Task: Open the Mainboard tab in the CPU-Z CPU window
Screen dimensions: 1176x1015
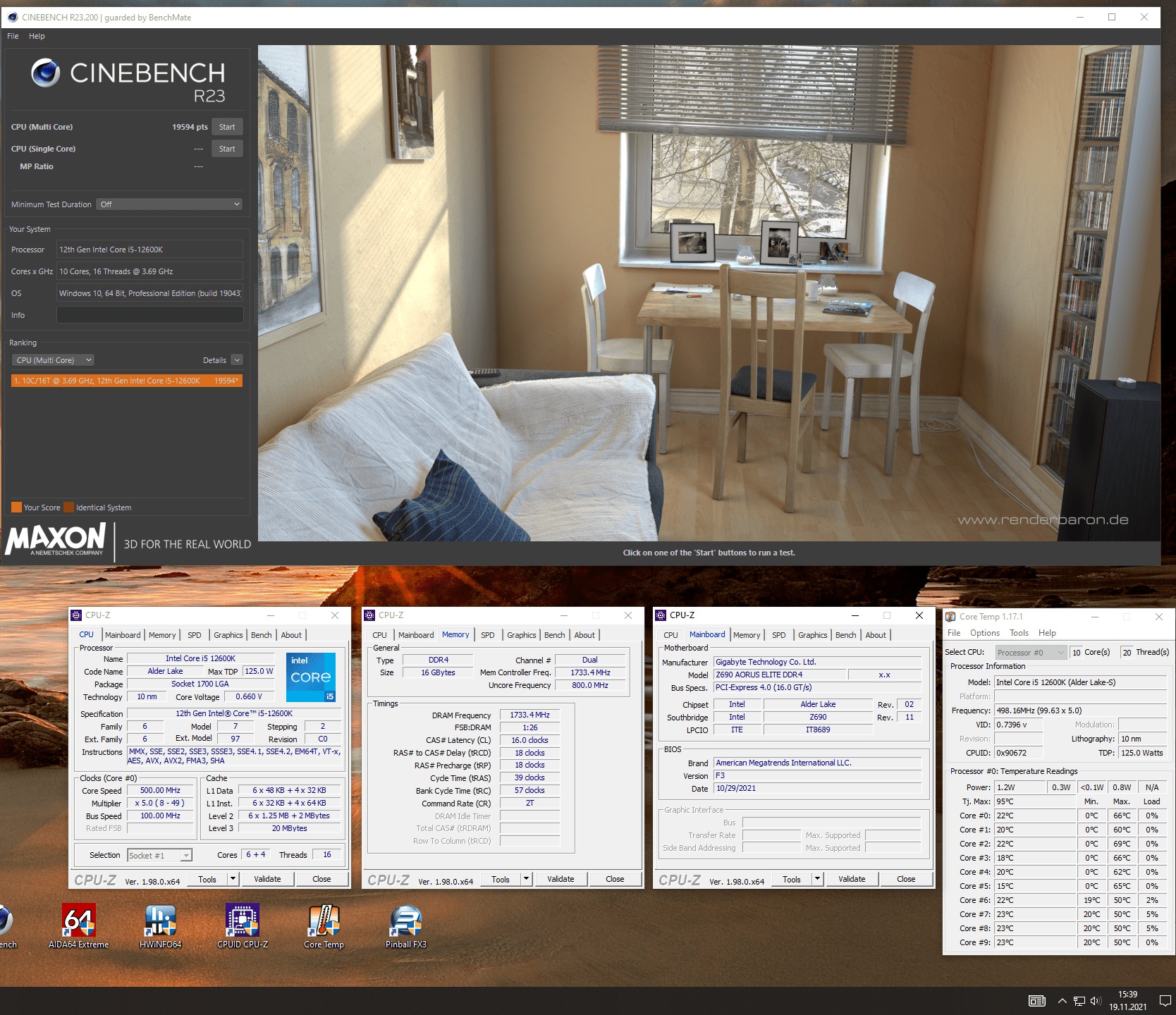Action: (123, 635)
